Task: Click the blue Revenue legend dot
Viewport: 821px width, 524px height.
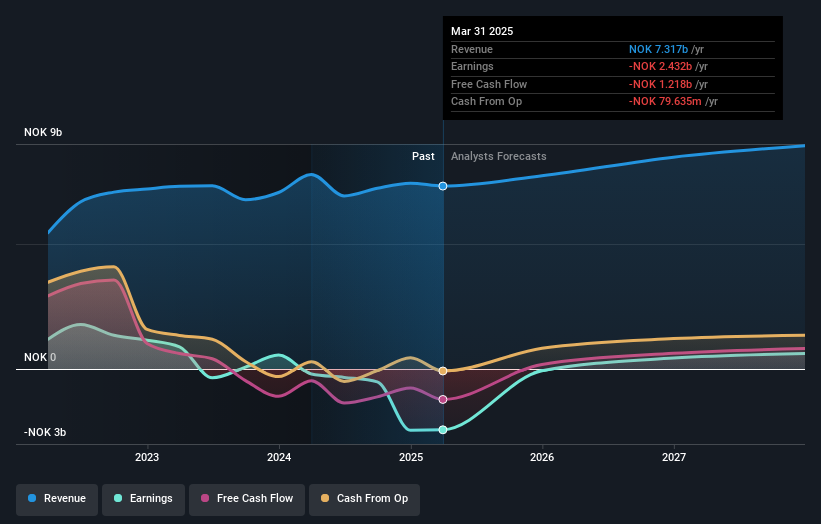Action: pyautogui.click(x=32, y=498)
